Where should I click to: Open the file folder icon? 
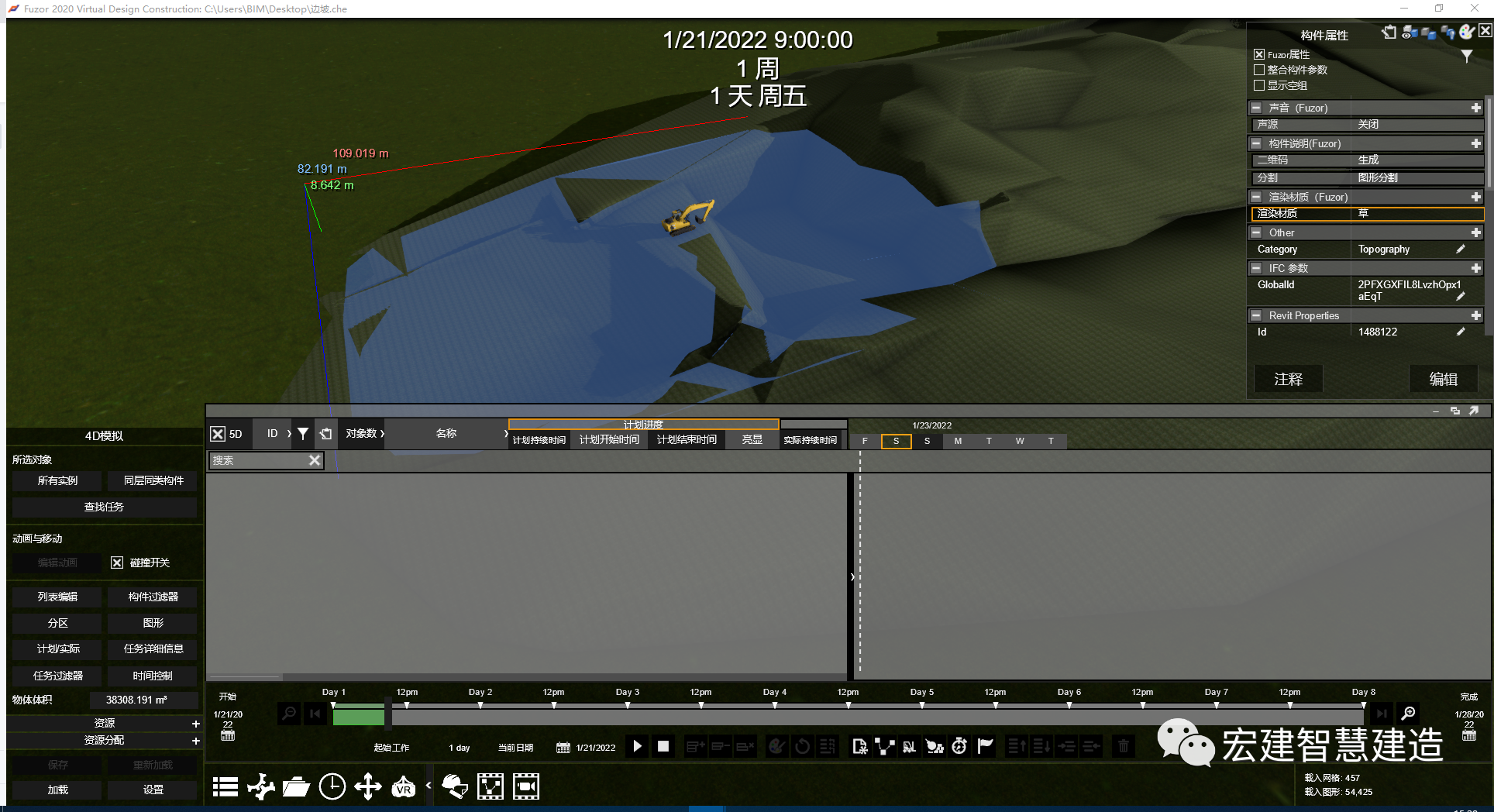[x=296, y=786]
